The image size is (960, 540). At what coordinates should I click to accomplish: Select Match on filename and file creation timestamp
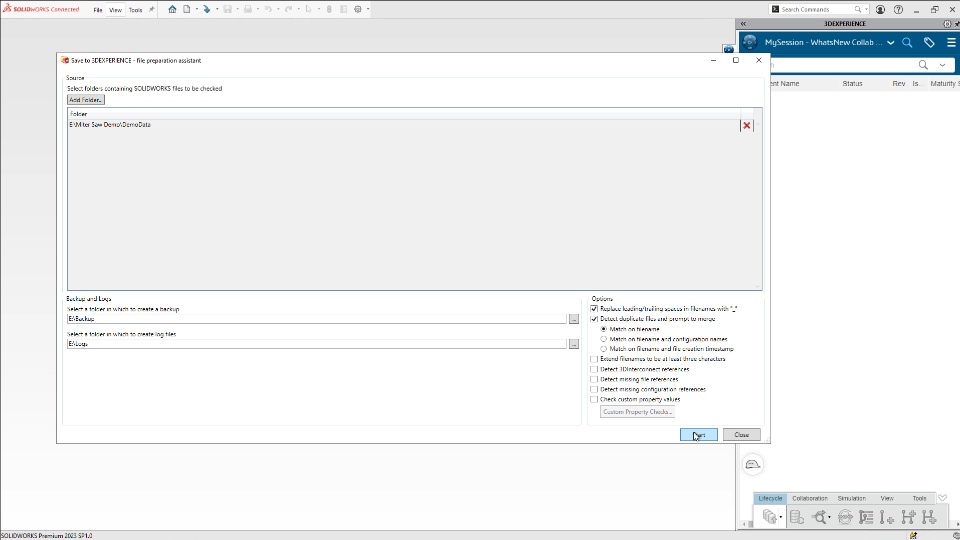(604, 349)
